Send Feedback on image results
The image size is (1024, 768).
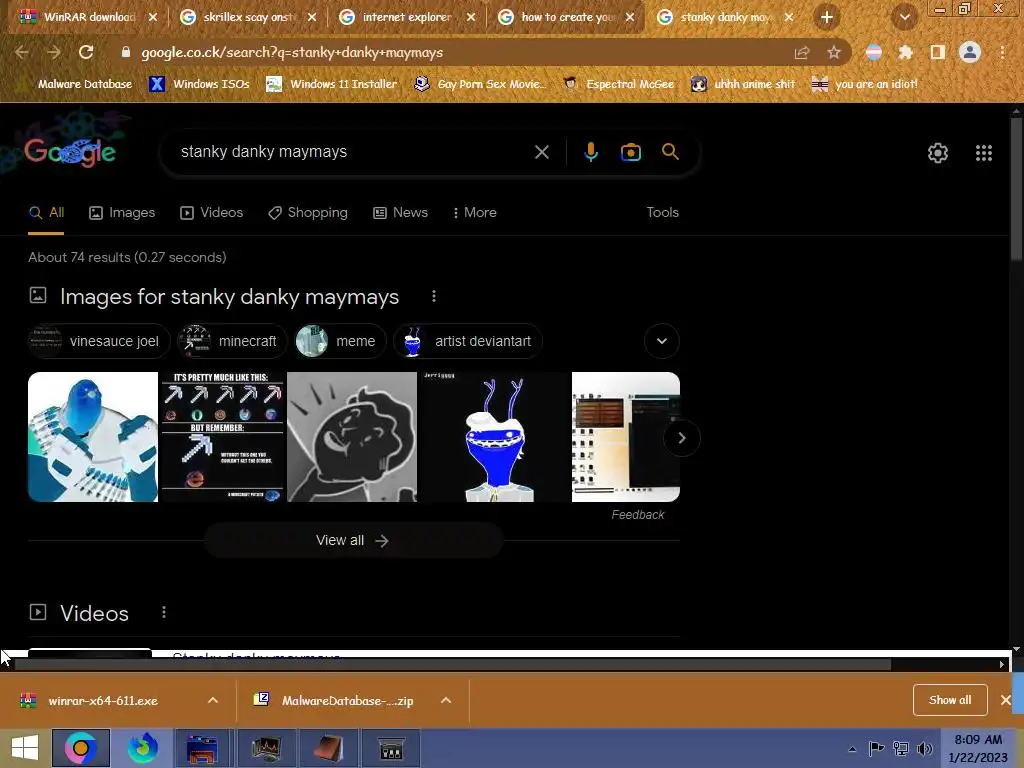tap(637, 515)
